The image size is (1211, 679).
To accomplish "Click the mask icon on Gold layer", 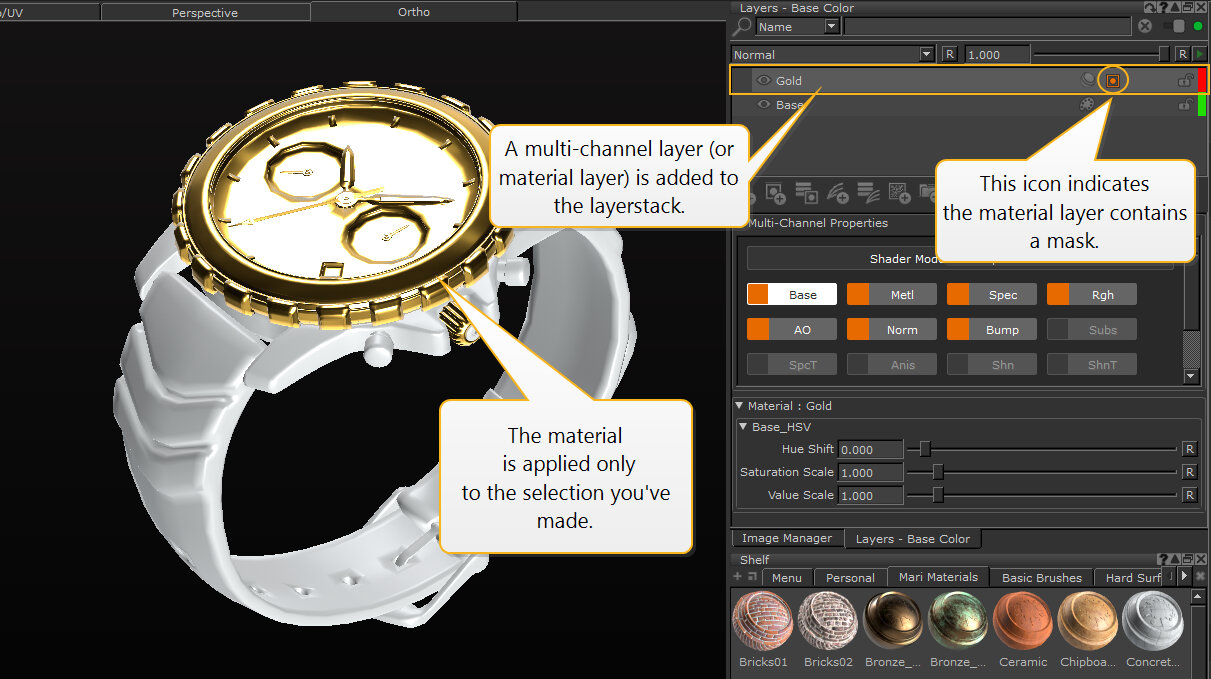I will 1113,80.
